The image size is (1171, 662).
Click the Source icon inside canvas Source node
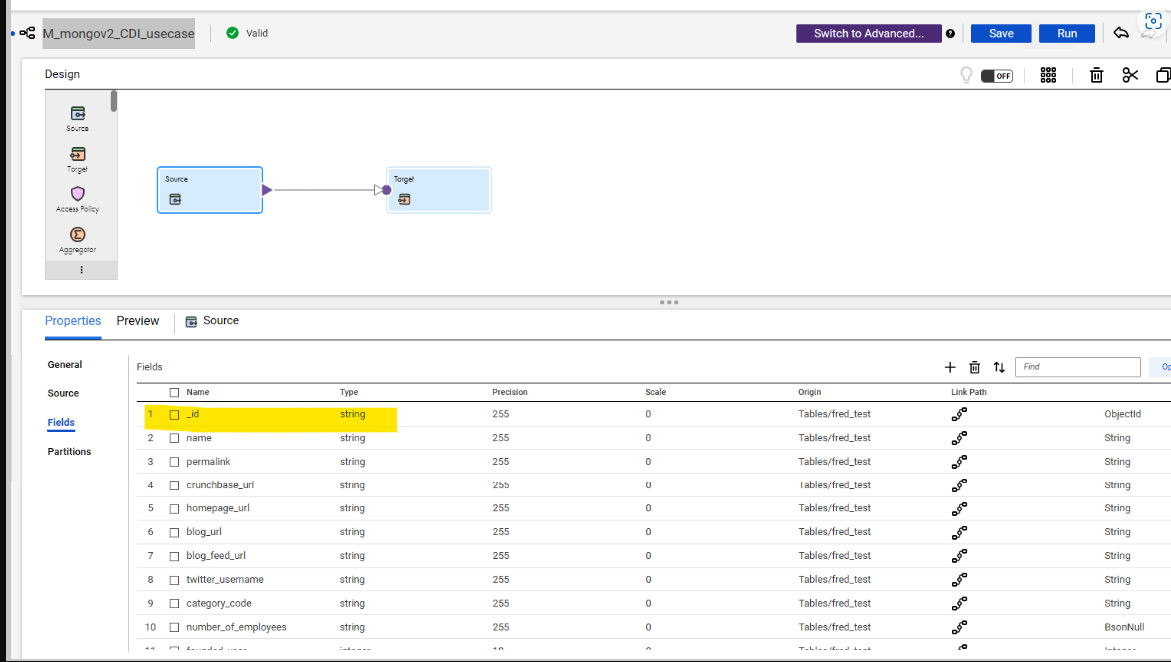coord(175,199)
